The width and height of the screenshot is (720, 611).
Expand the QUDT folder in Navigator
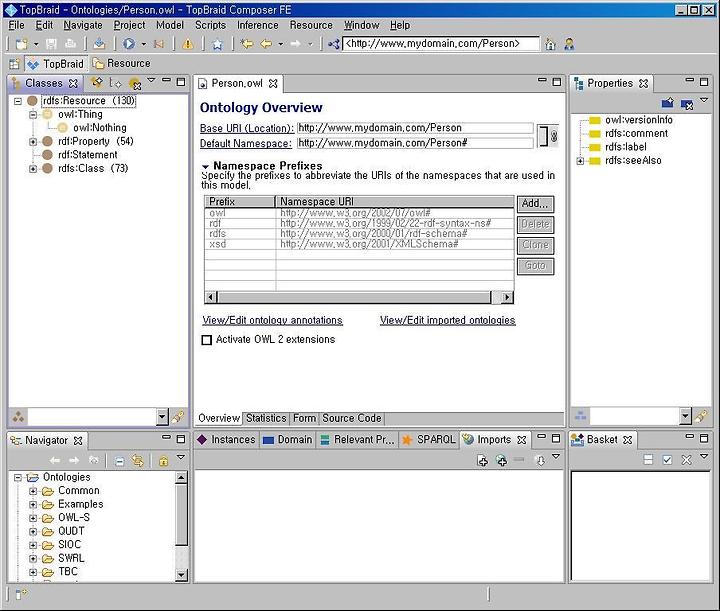coord(33,532)
